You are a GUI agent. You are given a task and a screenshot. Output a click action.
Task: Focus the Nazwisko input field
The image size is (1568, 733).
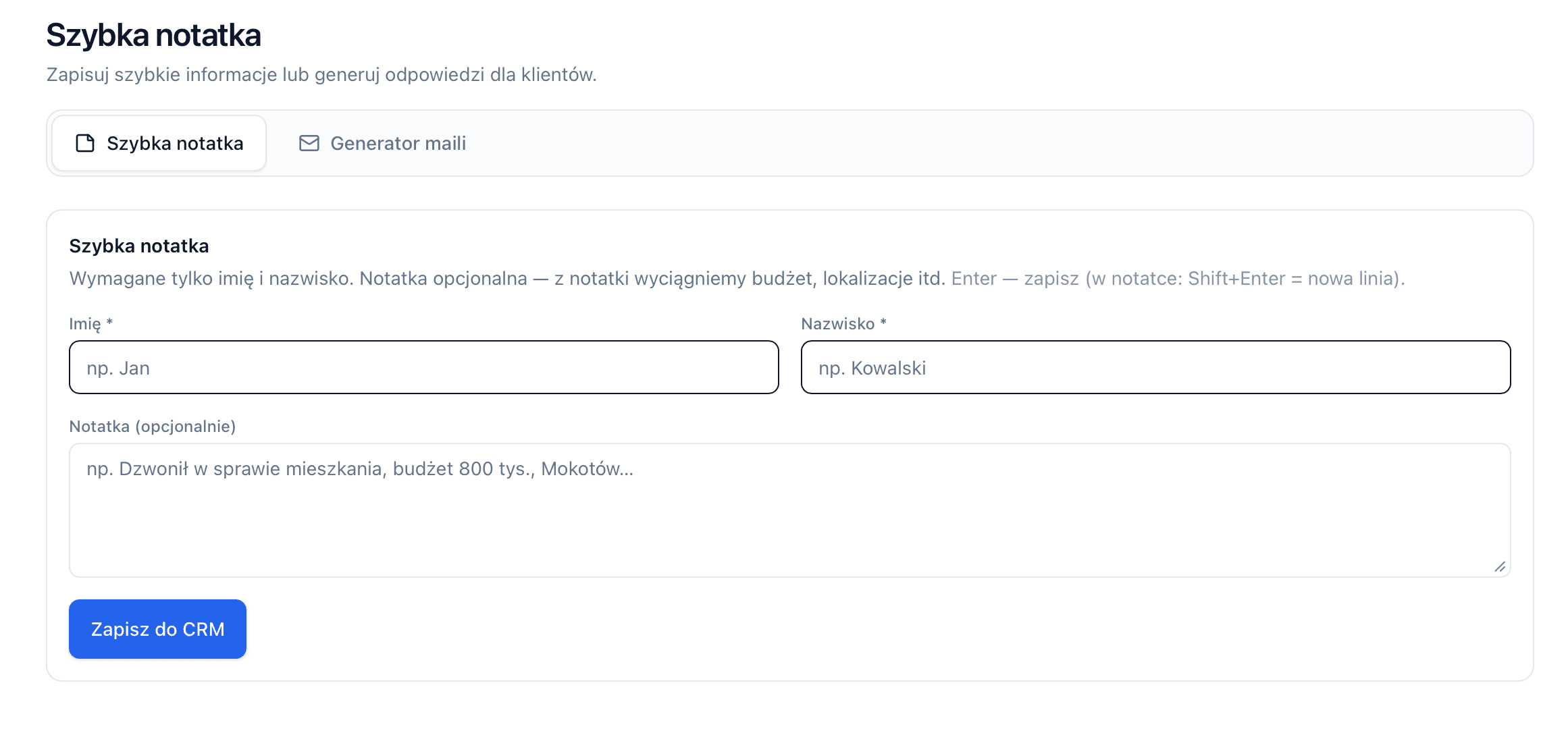click(x=1155, y=367)
